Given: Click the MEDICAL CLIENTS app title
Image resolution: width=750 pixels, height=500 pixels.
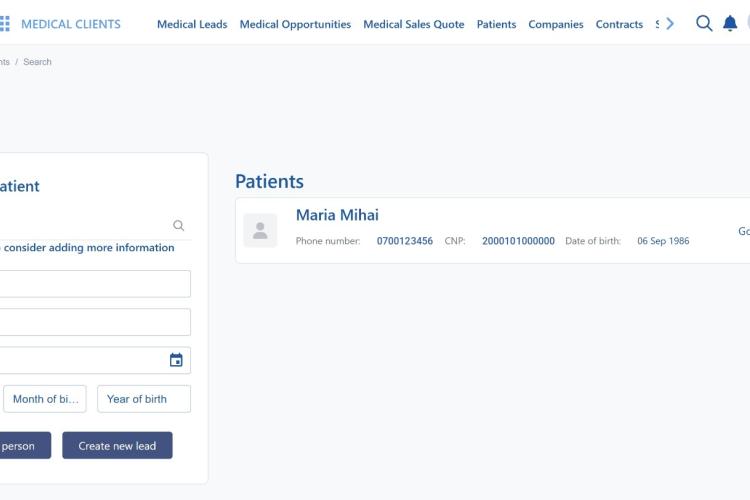Looking at the screenshot, I should pos(71,24).
